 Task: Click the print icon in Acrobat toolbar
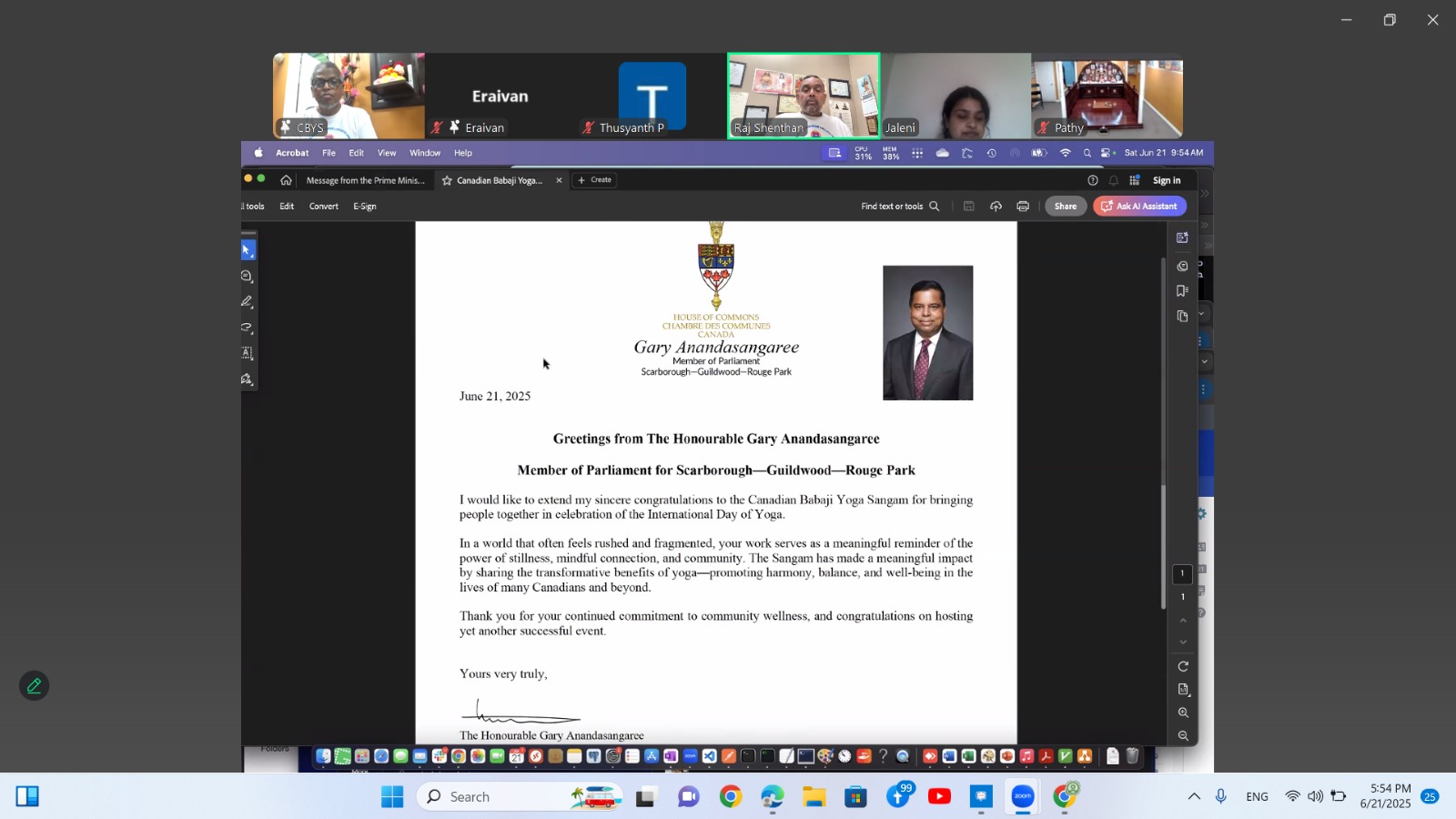(x=1023, y=207)
